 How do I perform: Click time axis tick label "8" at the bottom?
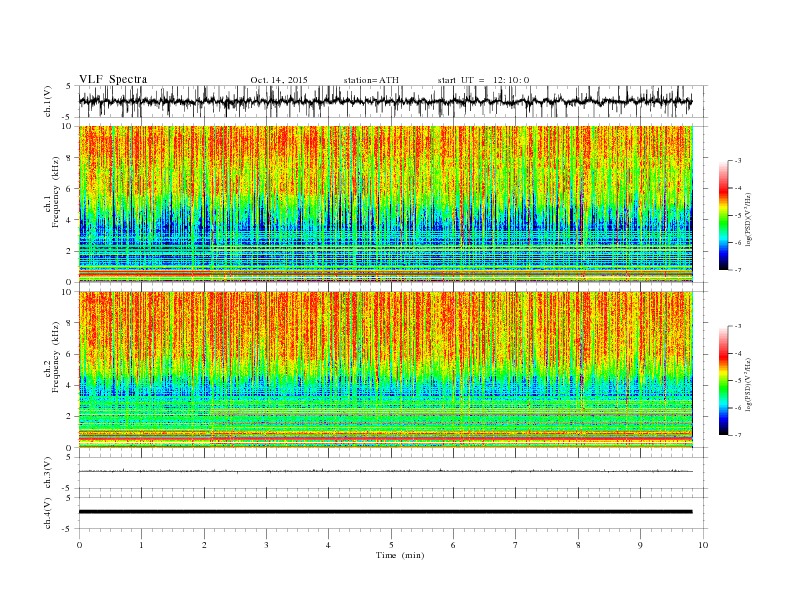tap(578, 545)
